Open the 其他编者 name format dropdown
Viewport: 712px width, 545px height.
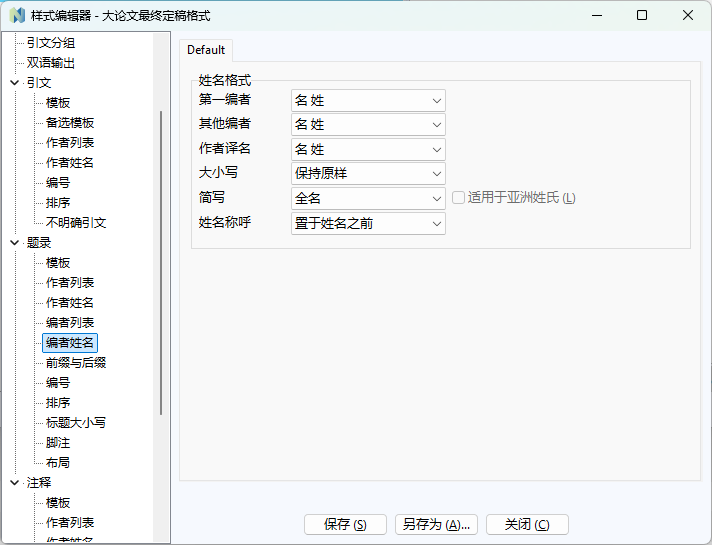(368, 124)
